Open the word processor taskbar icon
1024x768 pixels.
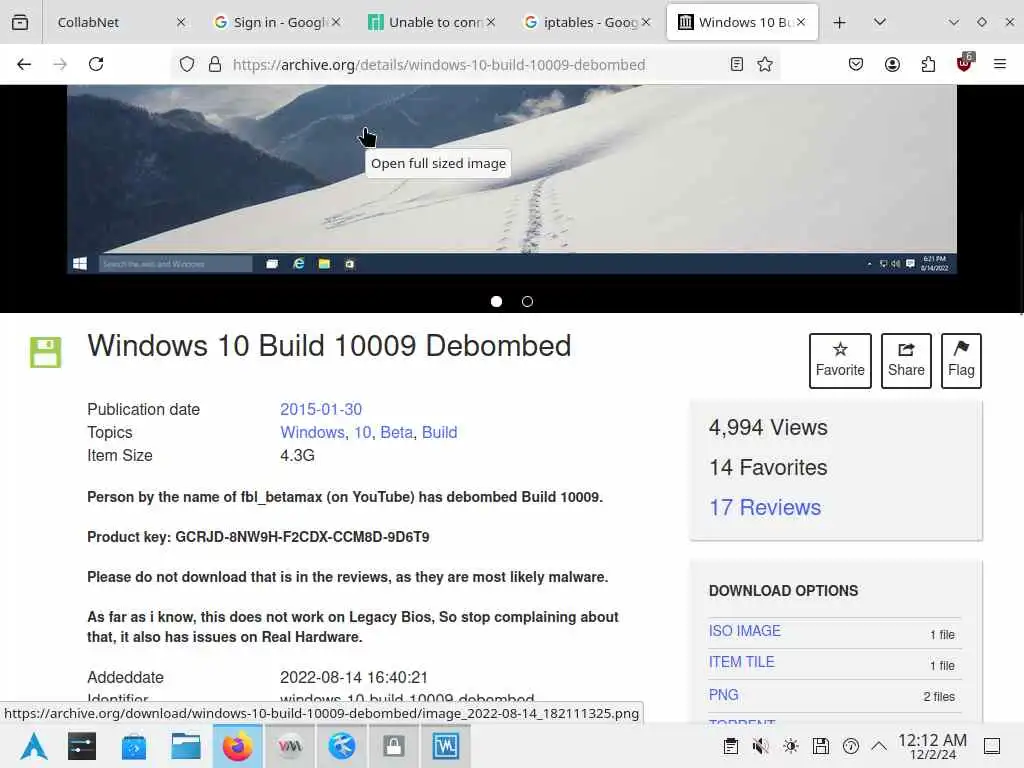click(x=446, y=746)
